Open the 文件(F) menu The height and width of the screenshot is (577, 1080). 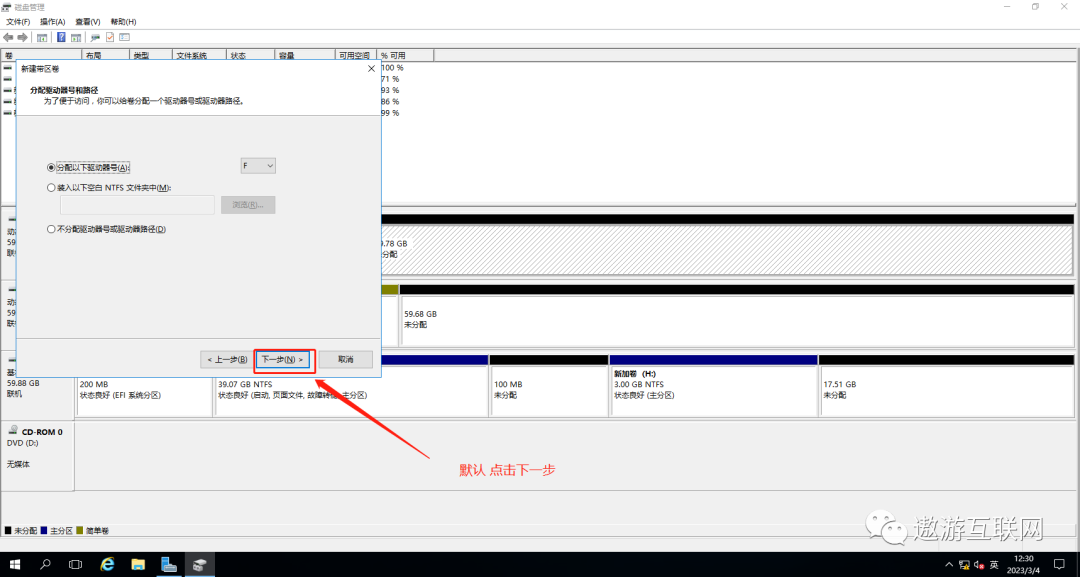18,22
